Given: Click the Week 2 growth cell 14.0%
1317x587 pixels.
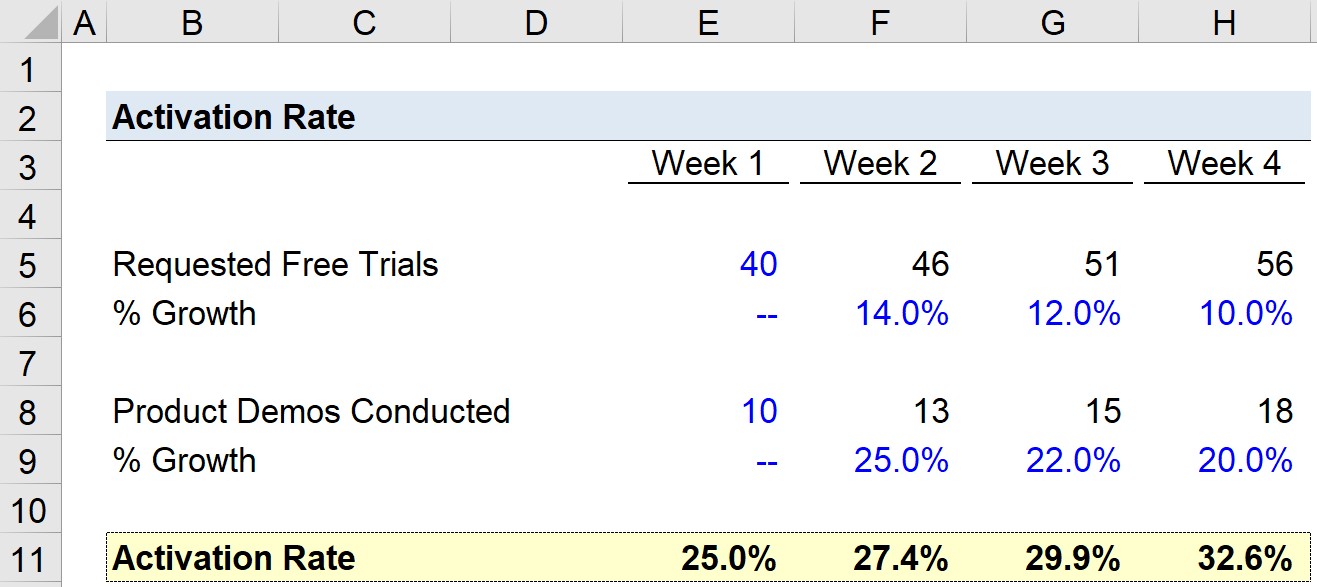Looking at the screenshot, I should click(x=901, y=314).
